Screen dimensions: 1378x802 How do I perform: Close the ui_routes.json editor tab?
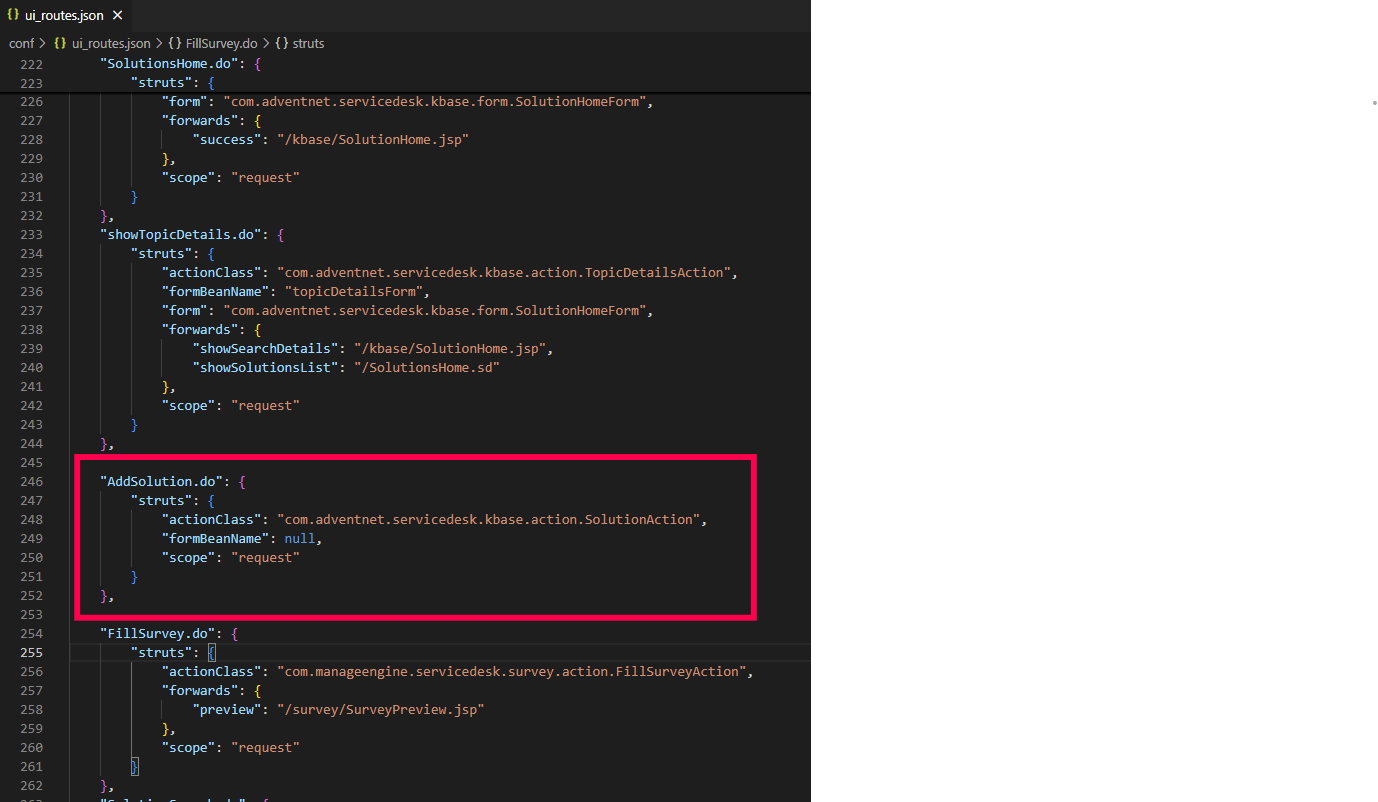[118, 16]
